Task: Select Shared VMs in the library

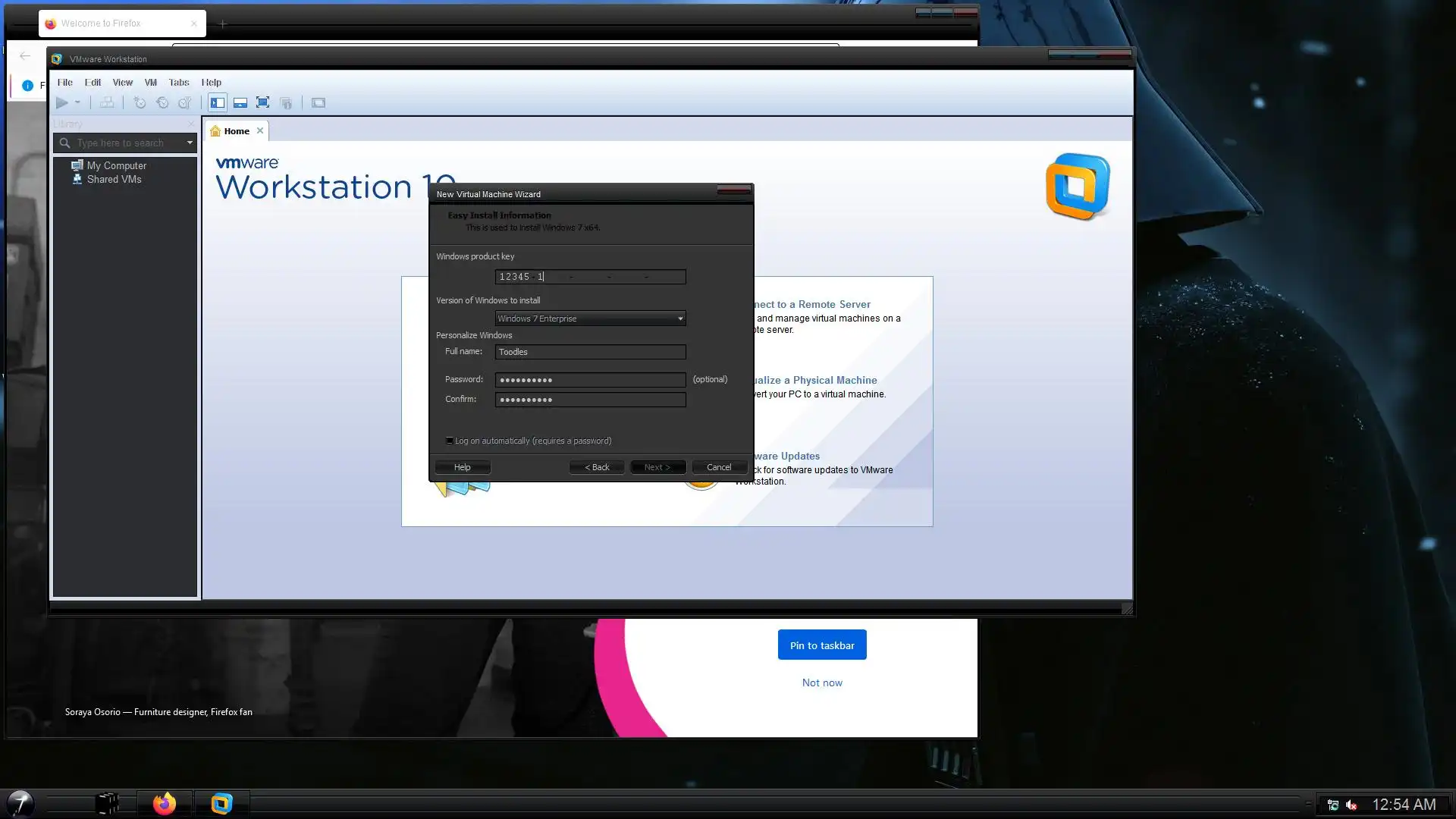Action: [x=114, y=179]
